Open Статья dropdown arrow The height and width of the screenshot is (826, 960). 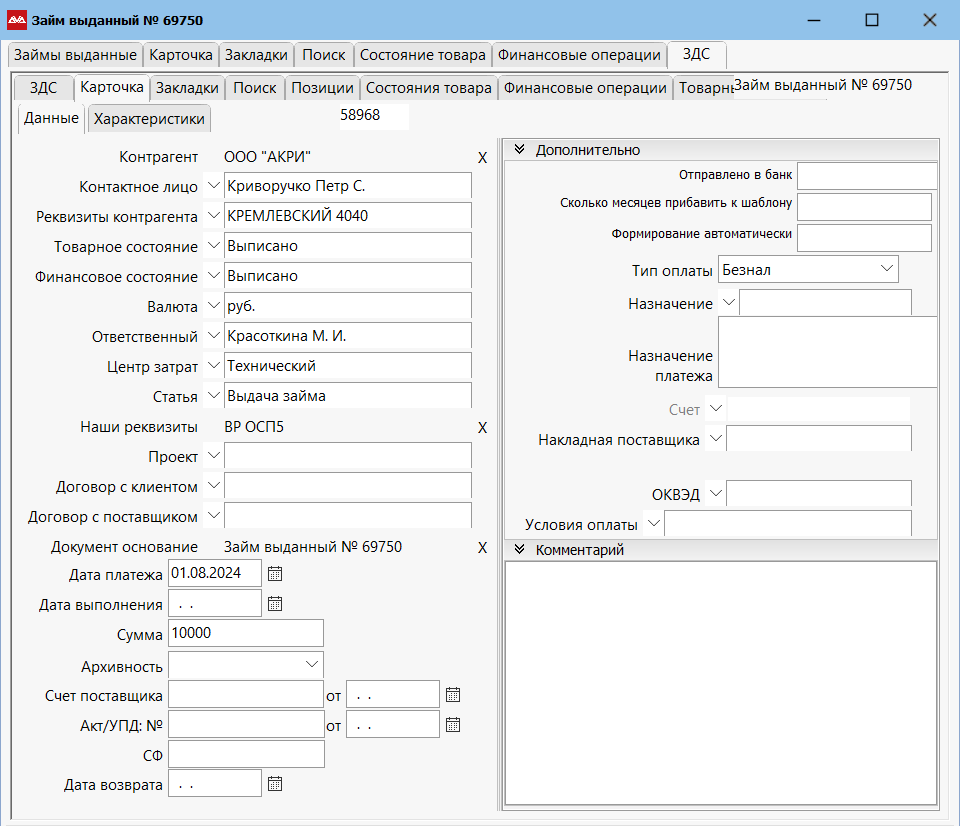pos(213,395)
